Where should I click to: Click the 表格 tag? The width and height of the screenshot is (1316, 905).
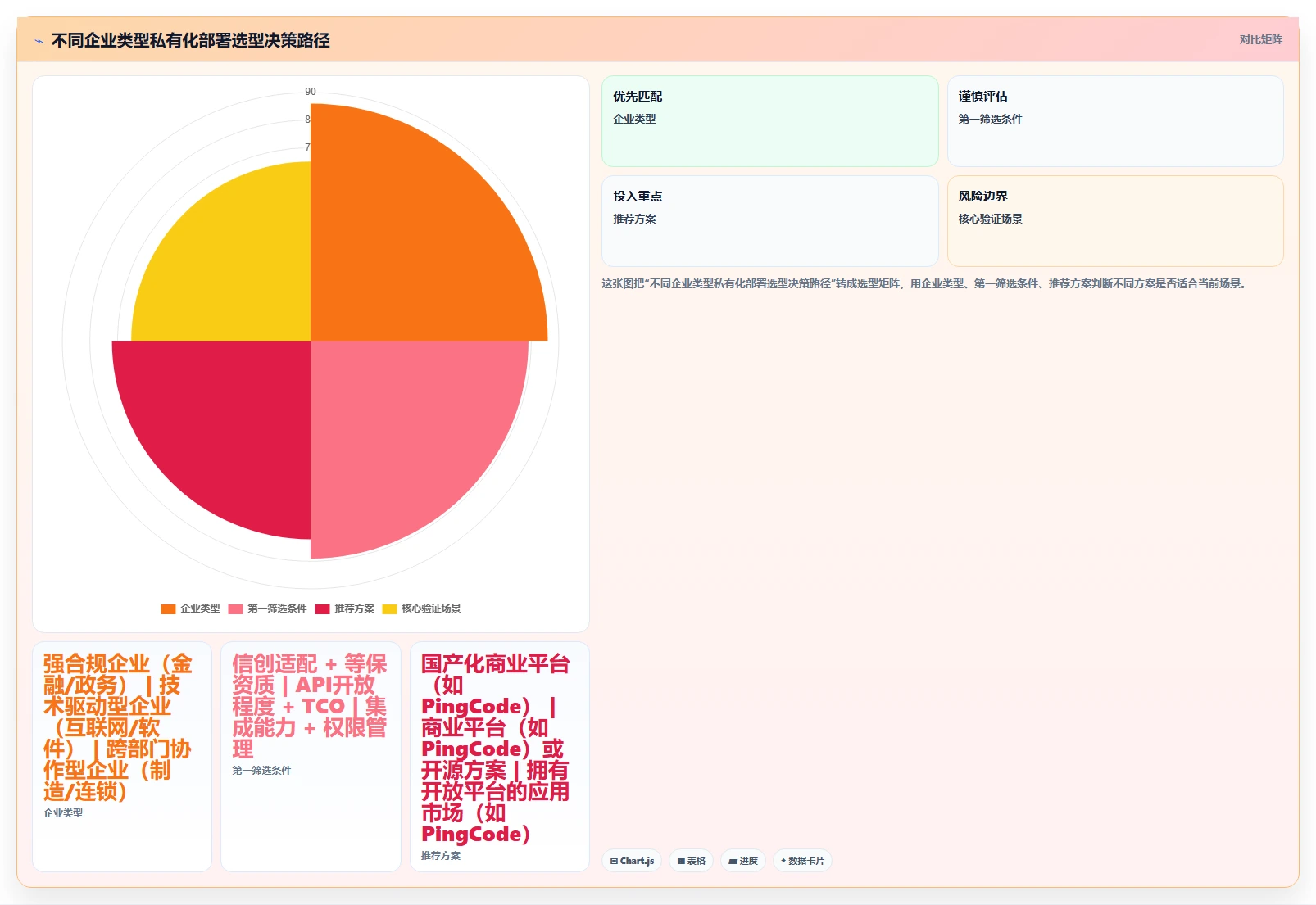pos(692,861)
